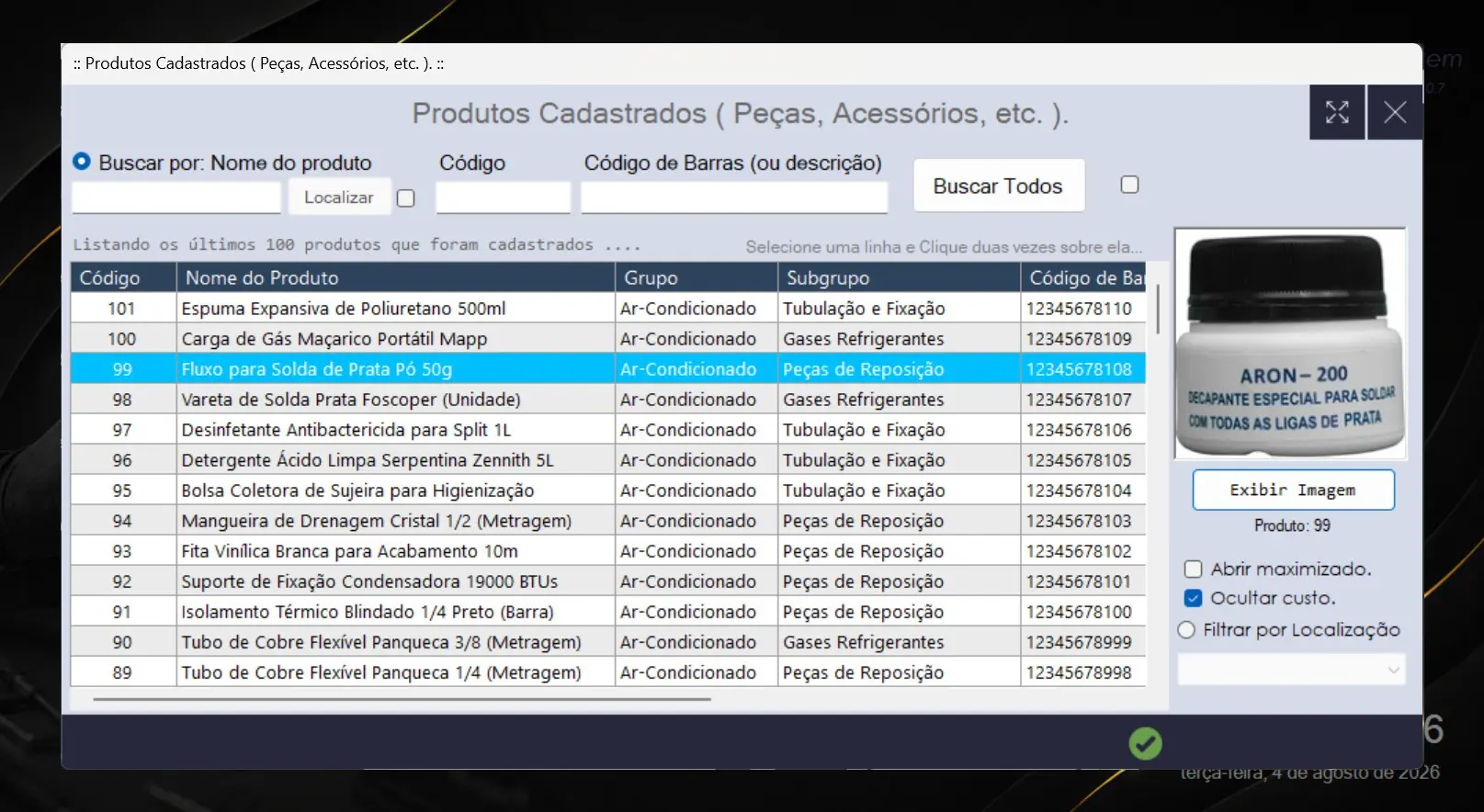Select row Tubo de Cobre Flexível Panqueca 3/8
Viewport: 1484px width, 812px height.
[x=608, y=641]
